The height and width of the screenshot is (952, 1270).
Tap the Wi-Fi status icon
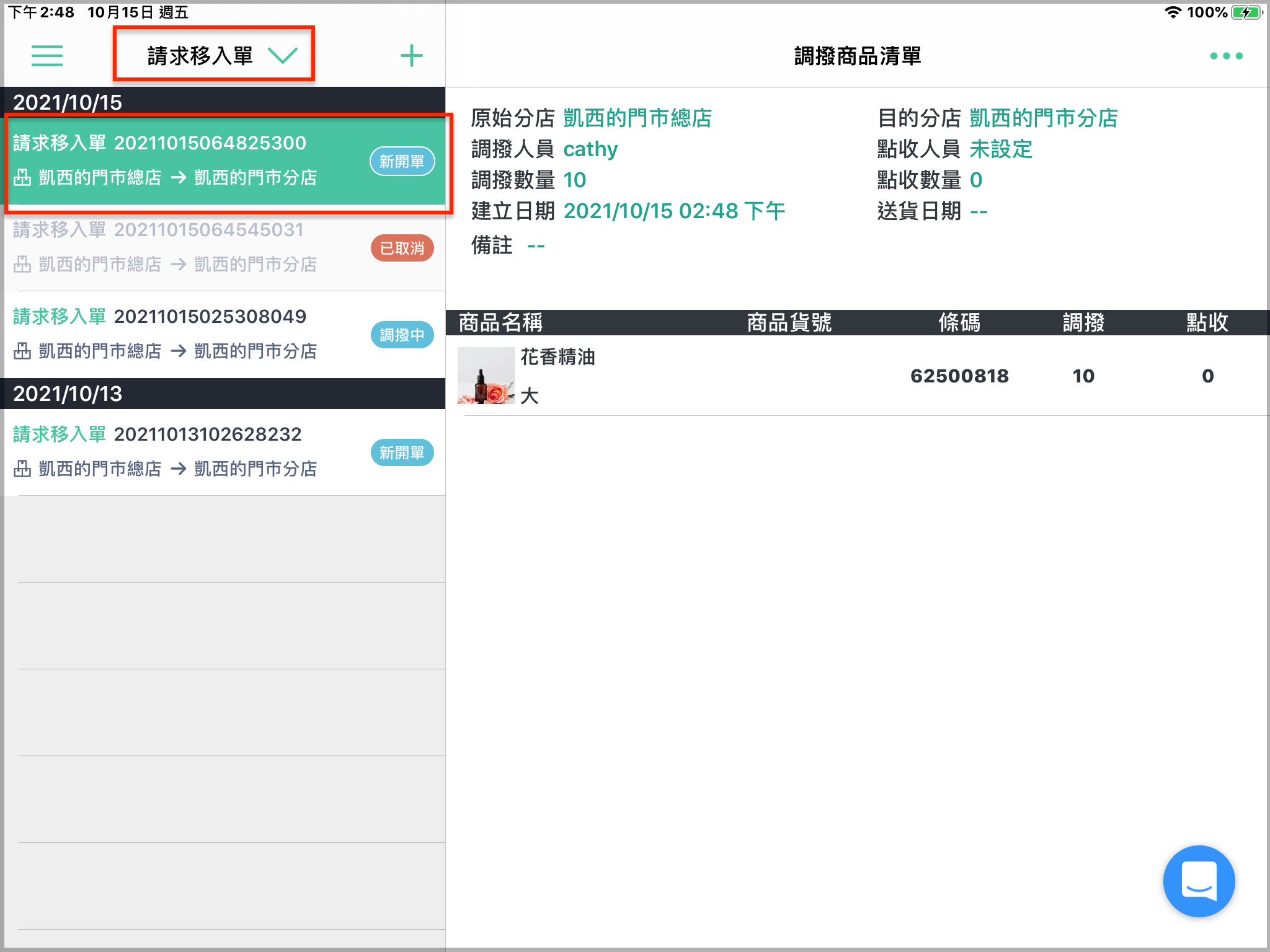coord(1173,12)
